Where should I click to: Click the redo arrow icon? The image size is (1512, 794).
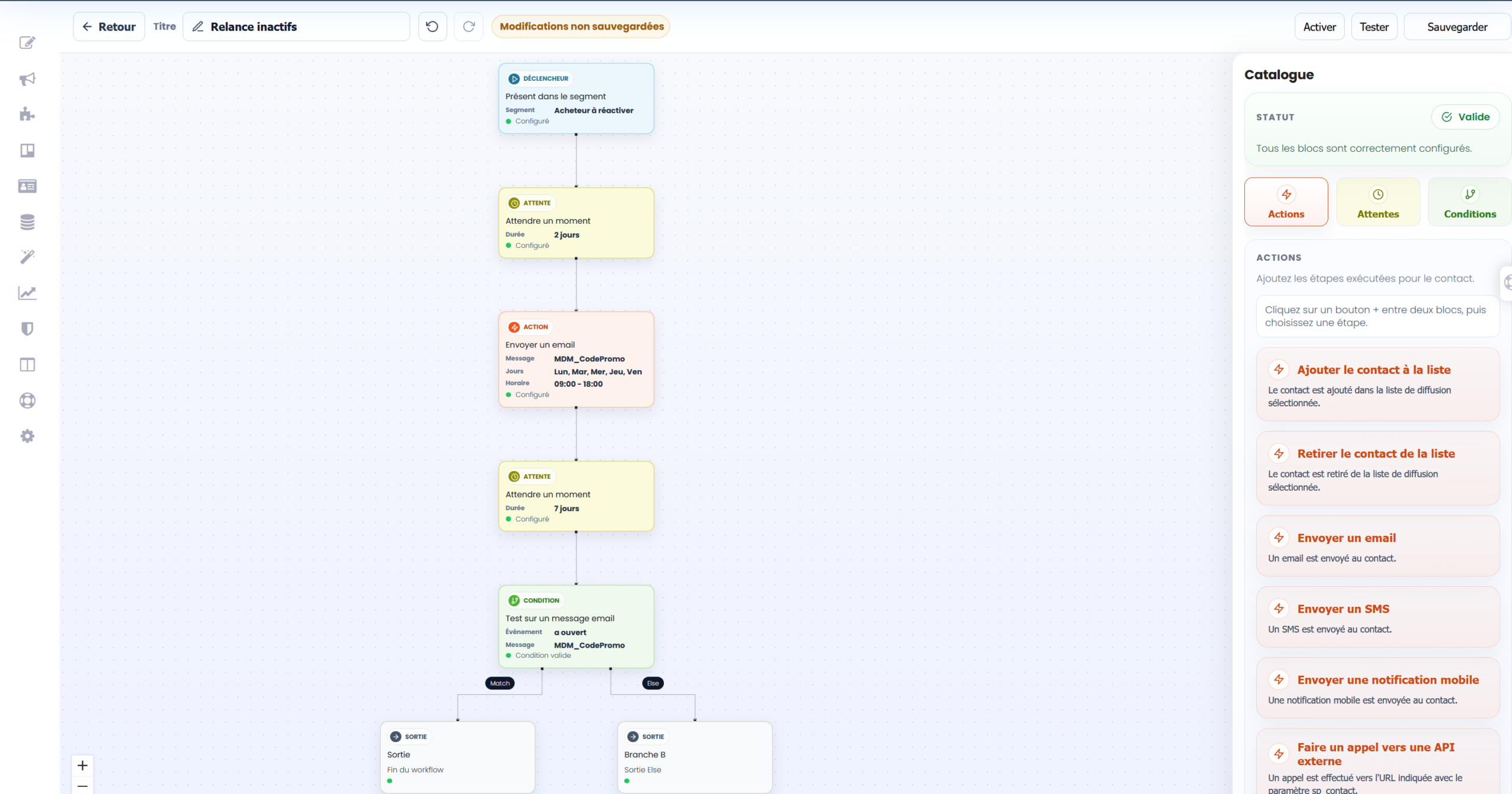pos(469,27)
